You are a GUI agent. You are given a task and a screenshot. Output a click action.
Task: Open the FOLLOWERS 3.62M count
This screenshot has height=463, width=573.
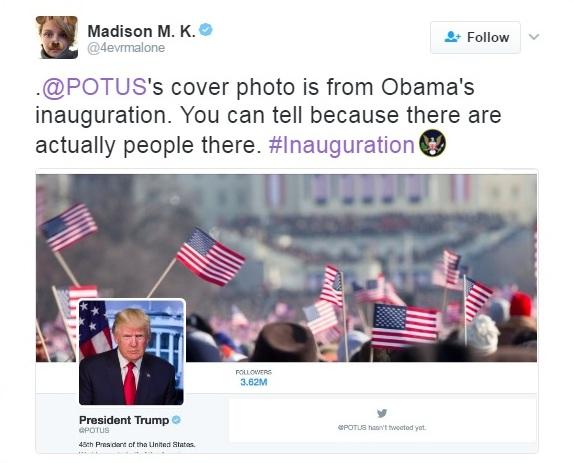(x=254, y=378)
